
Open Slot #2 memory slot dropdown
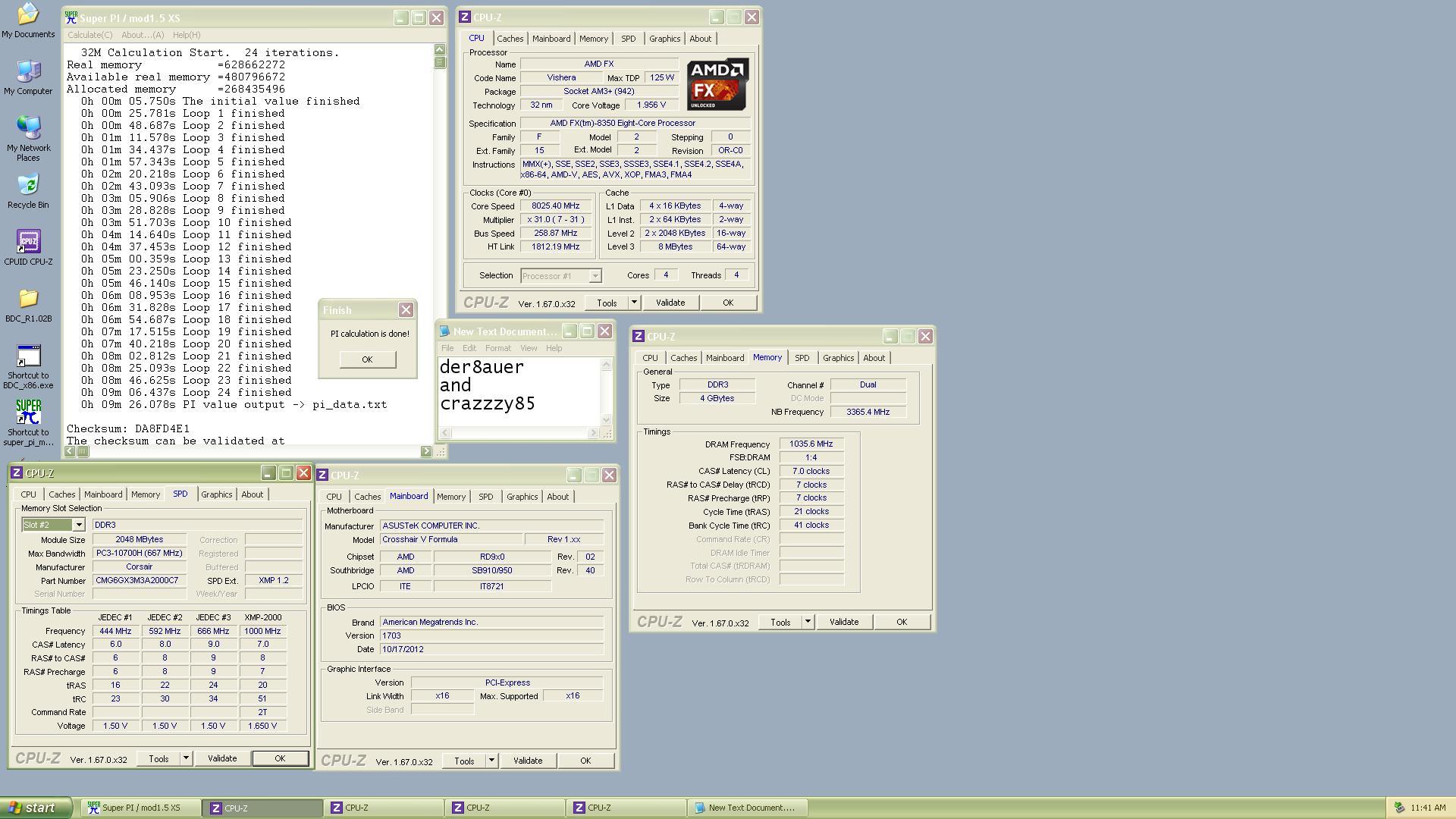point(78,525)
